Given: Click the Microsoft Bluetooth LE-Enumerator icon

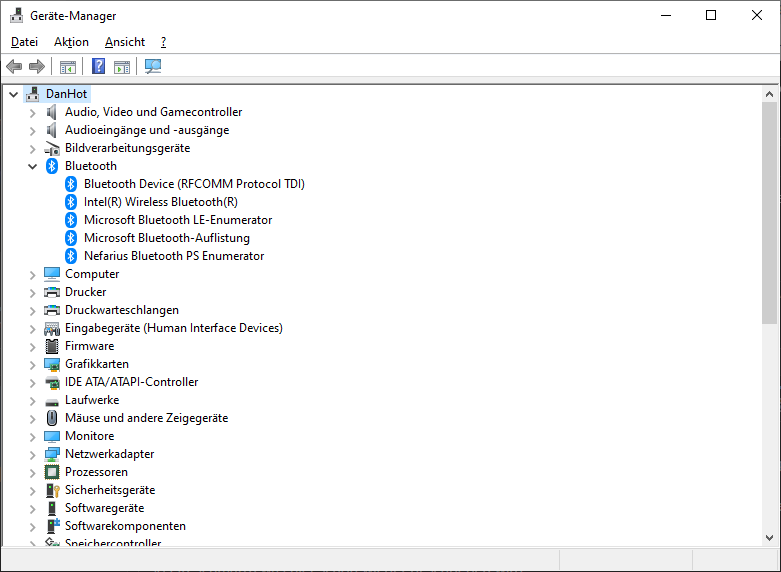Looking at the screenshot, I should 71,220.
